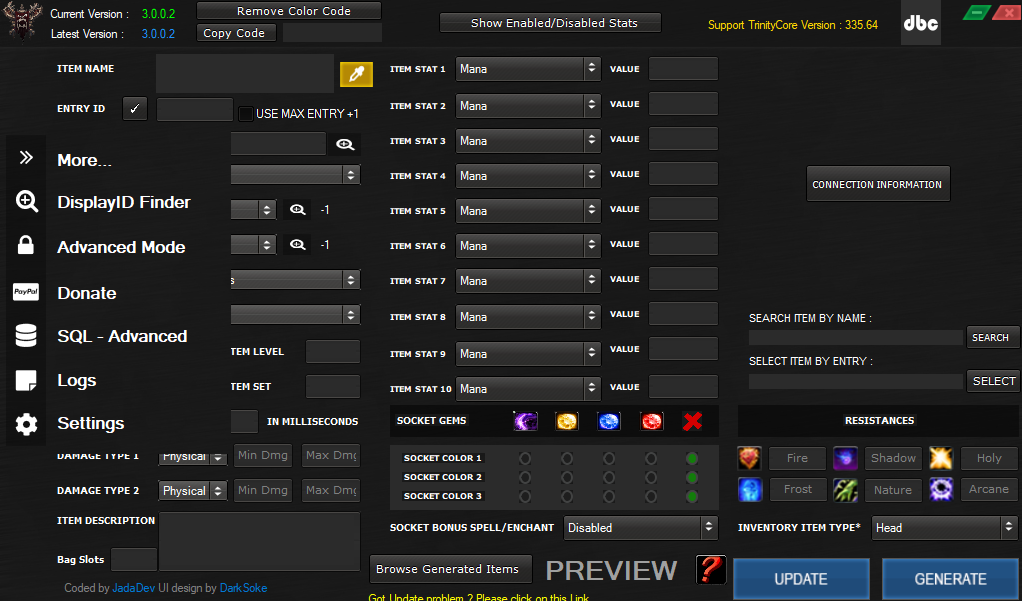Select the green radio for Socket Color 1

[693, 459]
